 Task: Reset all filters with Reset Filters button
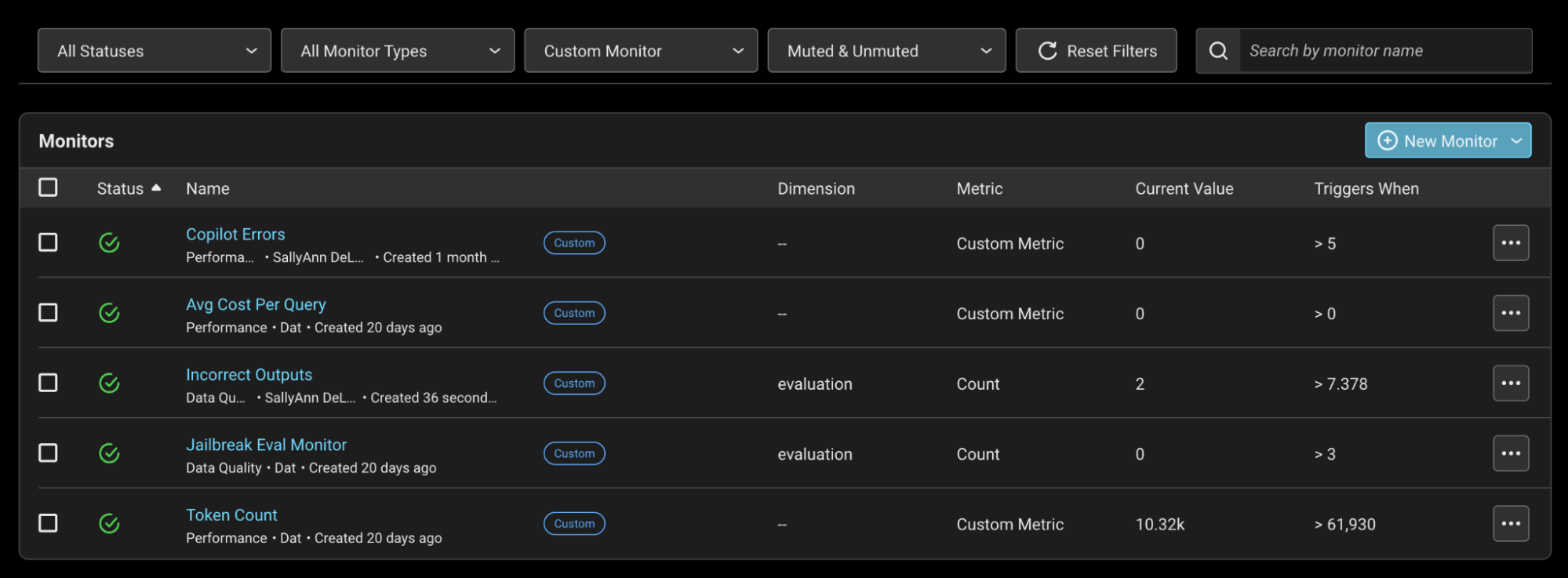pyautogui.click(x=1097, y=51)
